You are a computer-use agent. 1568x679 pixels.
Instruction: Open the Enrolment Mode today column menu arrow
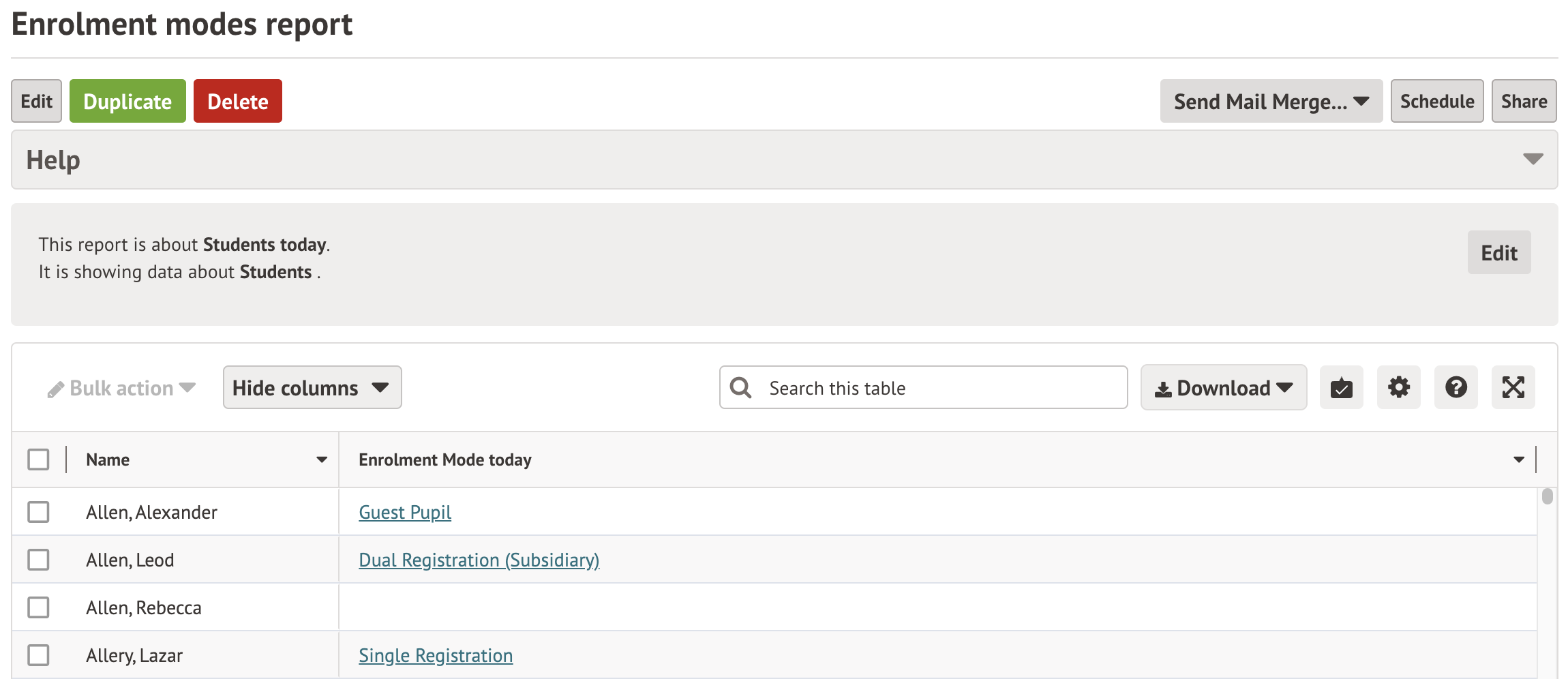pos(1518,460)
